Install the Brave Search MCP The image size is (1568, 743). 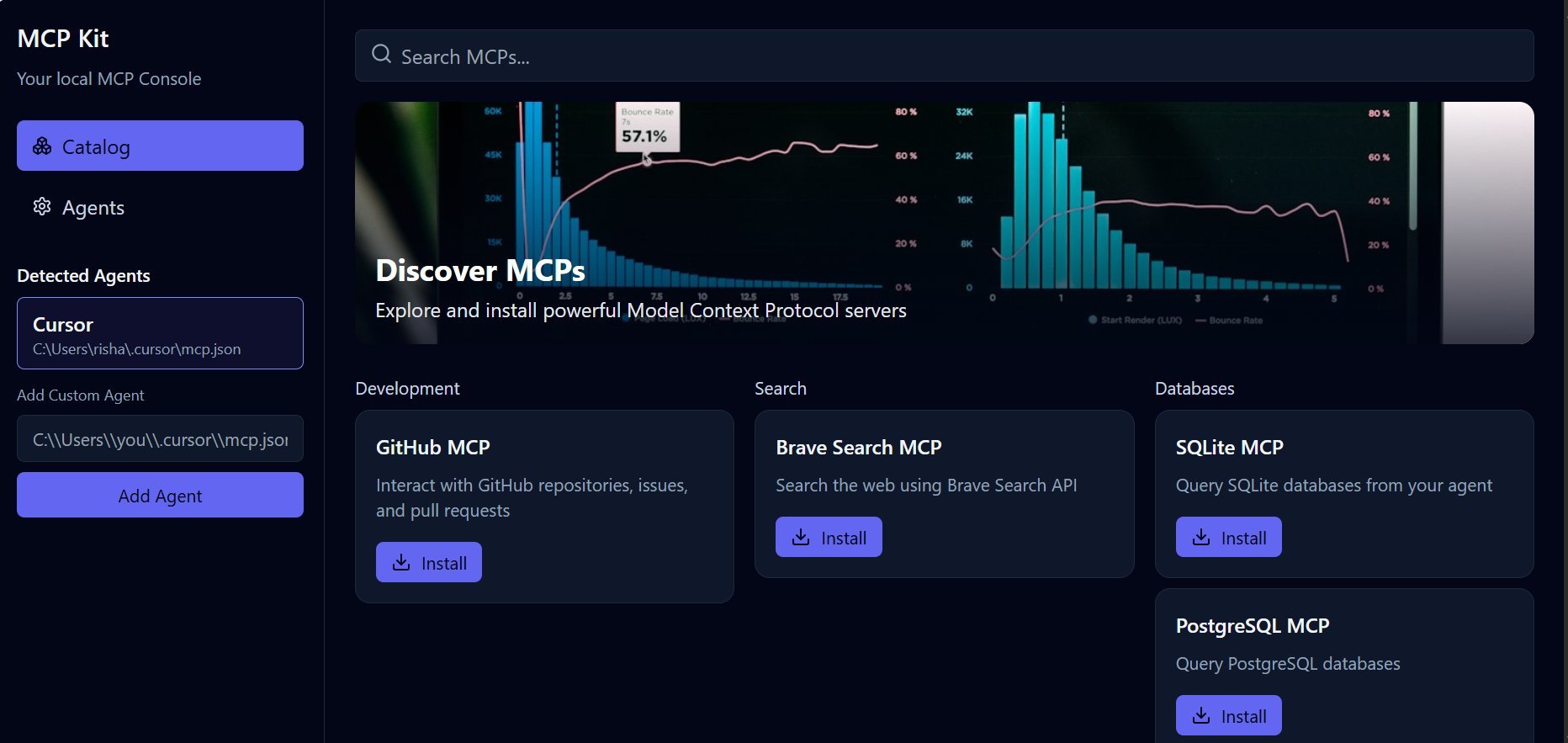(829, 538)
